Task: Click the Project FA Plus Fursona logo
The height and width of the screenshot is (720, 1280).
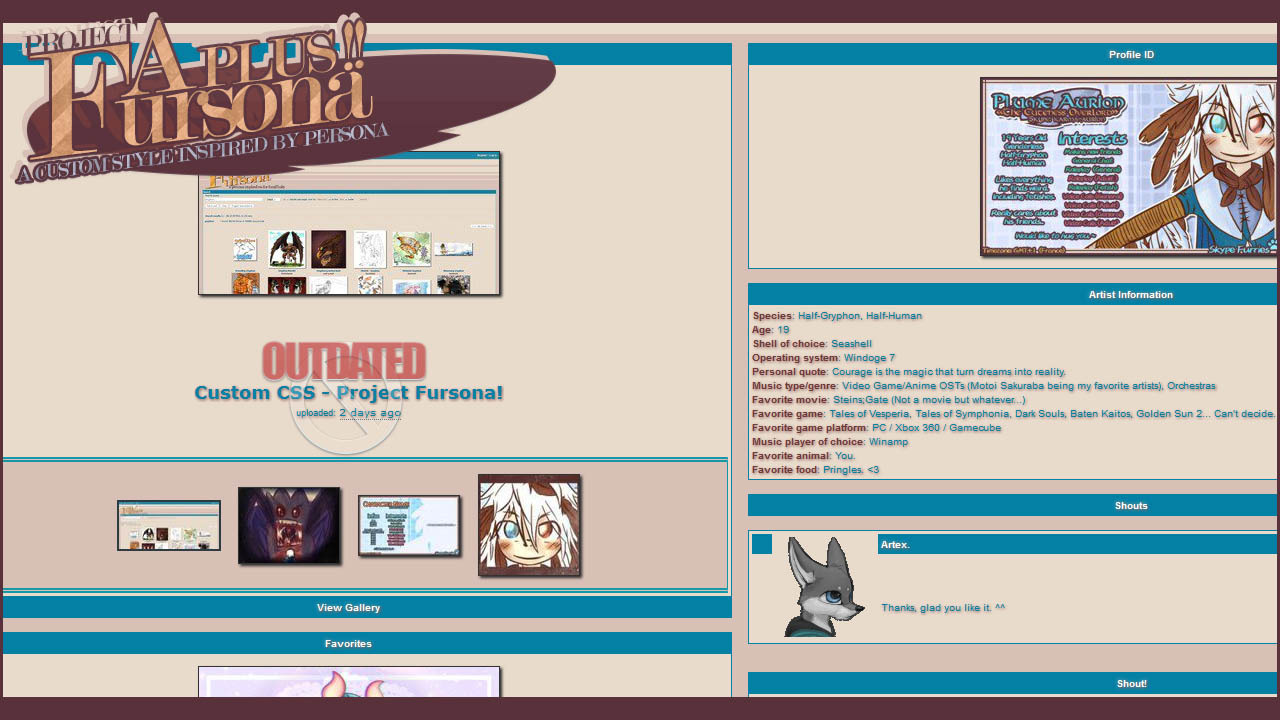Action: coord(285,98)
